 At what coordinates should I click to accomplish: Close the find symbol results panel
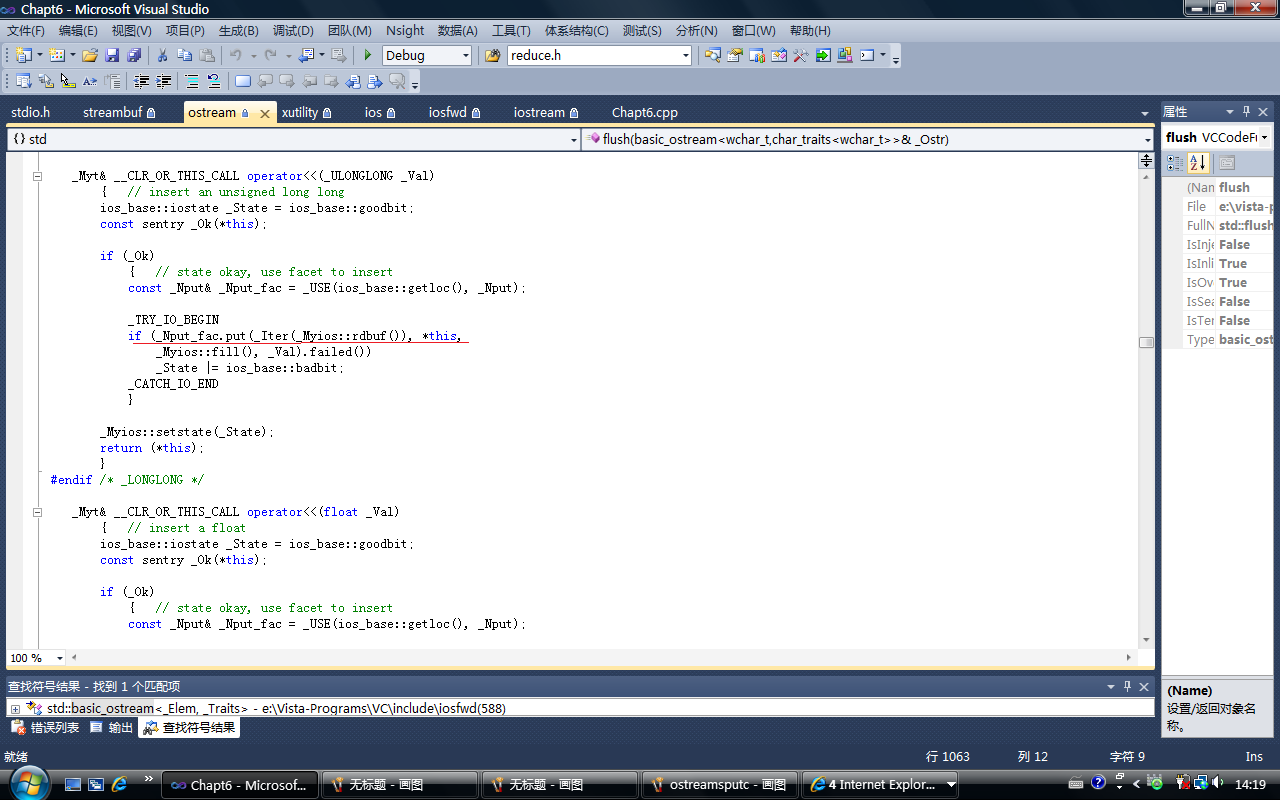coord(1145,686)
